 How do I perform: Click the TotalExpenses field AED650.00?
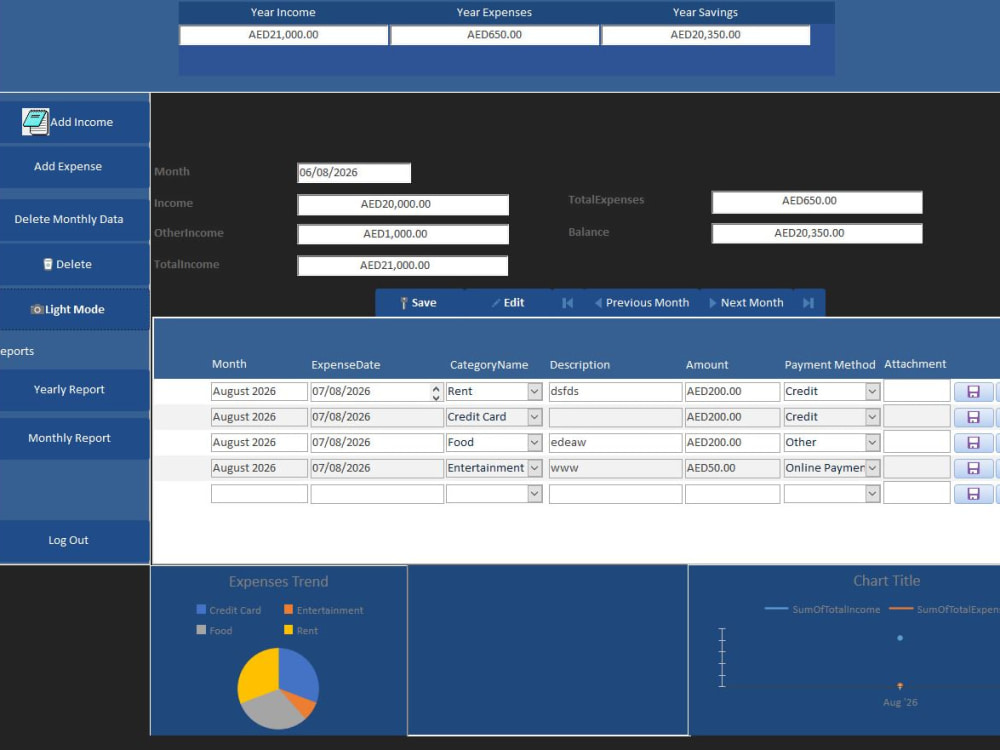point(817,201)
